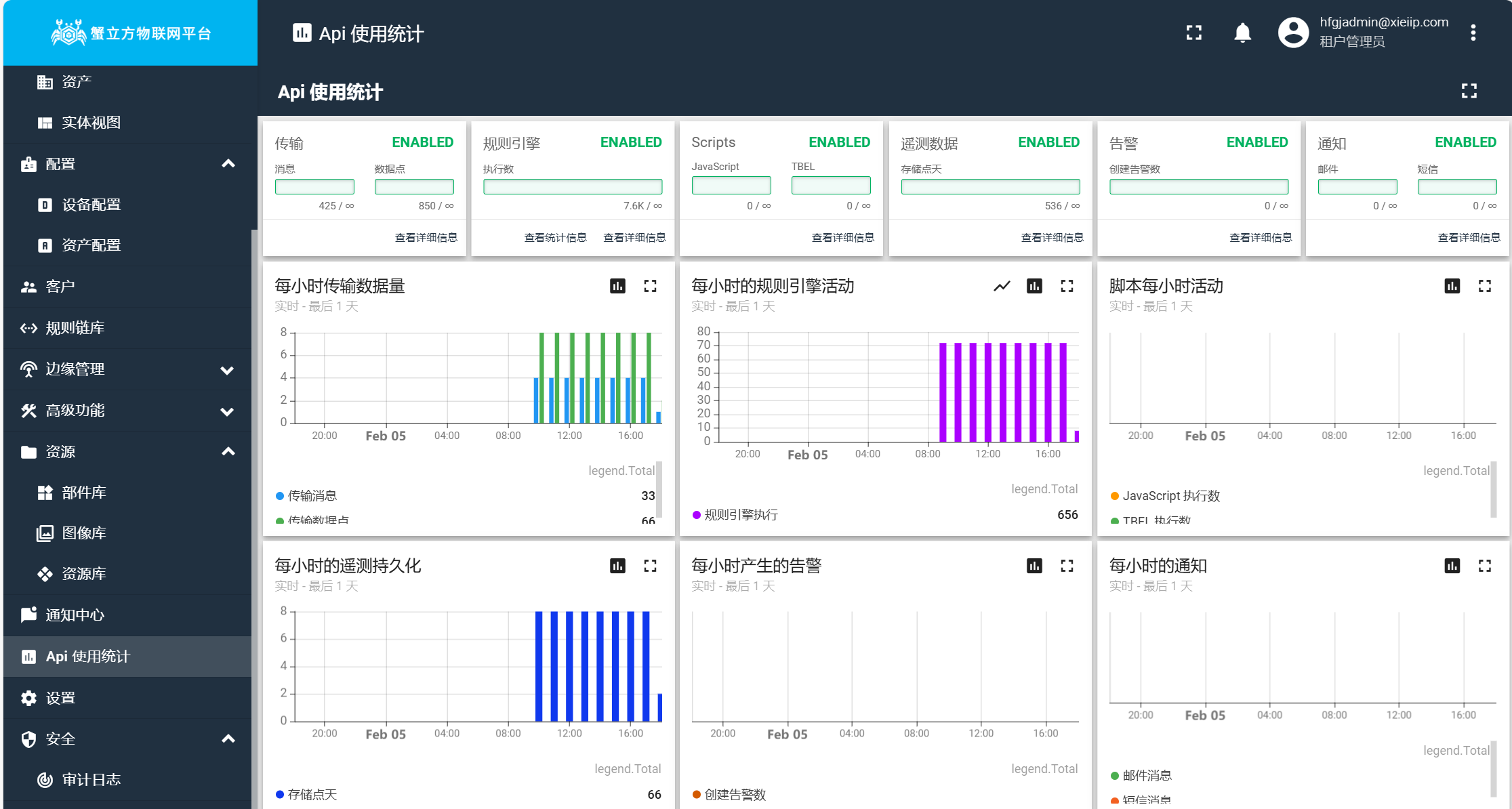Open bar chart view for 每小时的通知

pos(1452,566)
